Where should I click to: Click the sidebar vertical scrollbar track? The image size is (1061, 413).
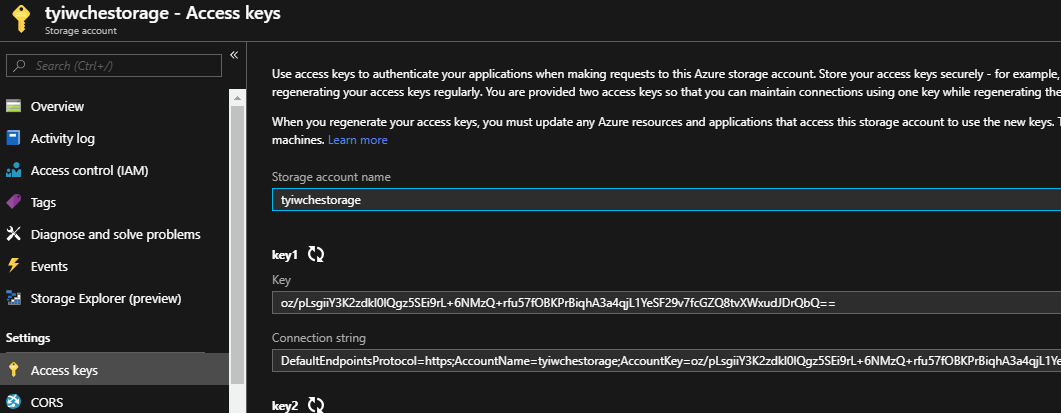pyautogui.click(x=237, y=251)
